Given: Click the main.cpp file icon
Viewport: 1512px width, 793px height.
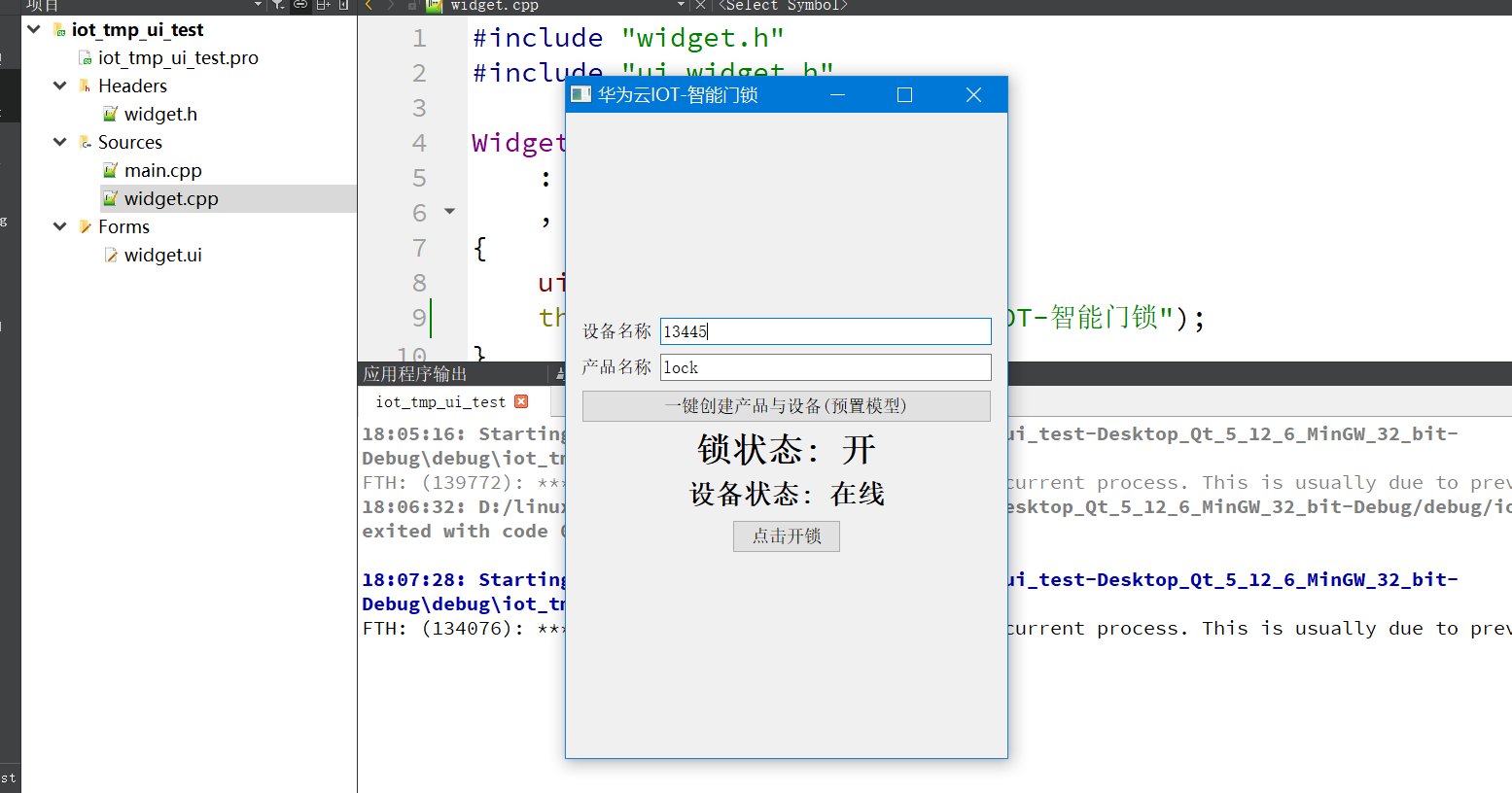Looking at the screenshot, I should click(x=111, y=170).
